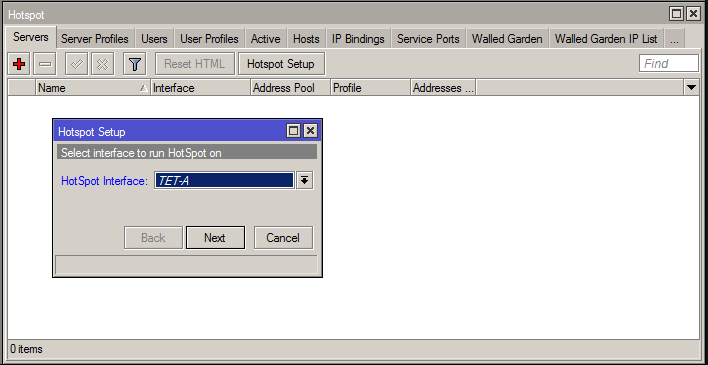Viewport: 708px width, 365px height.
Task: Show more tabs via ellipsis tab
Action: [x=674, y=39]
